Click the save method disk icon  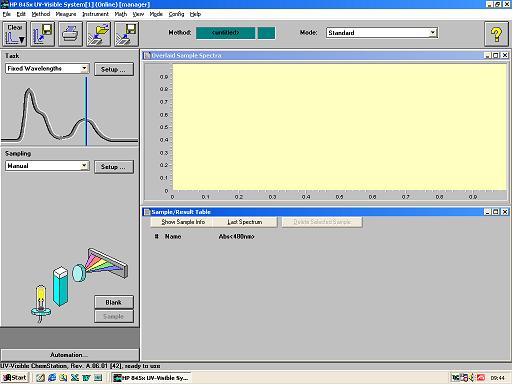43,34
